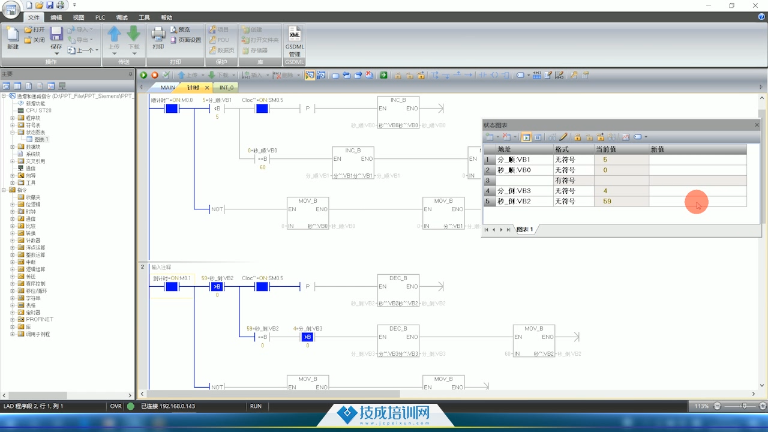
Task: Open the dropdown arrow beside the toolbar comment icon
Action: (528, 75)
